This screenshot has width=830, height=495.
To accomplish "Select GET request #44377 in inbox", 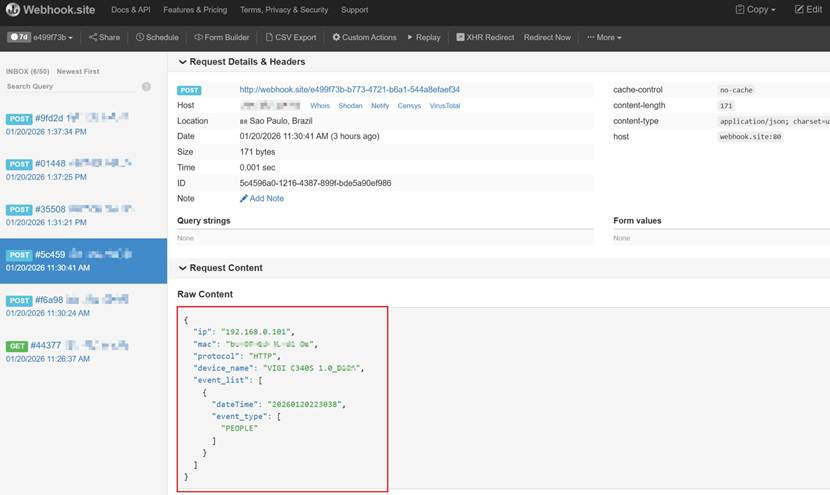I will (x=83, y=352).
